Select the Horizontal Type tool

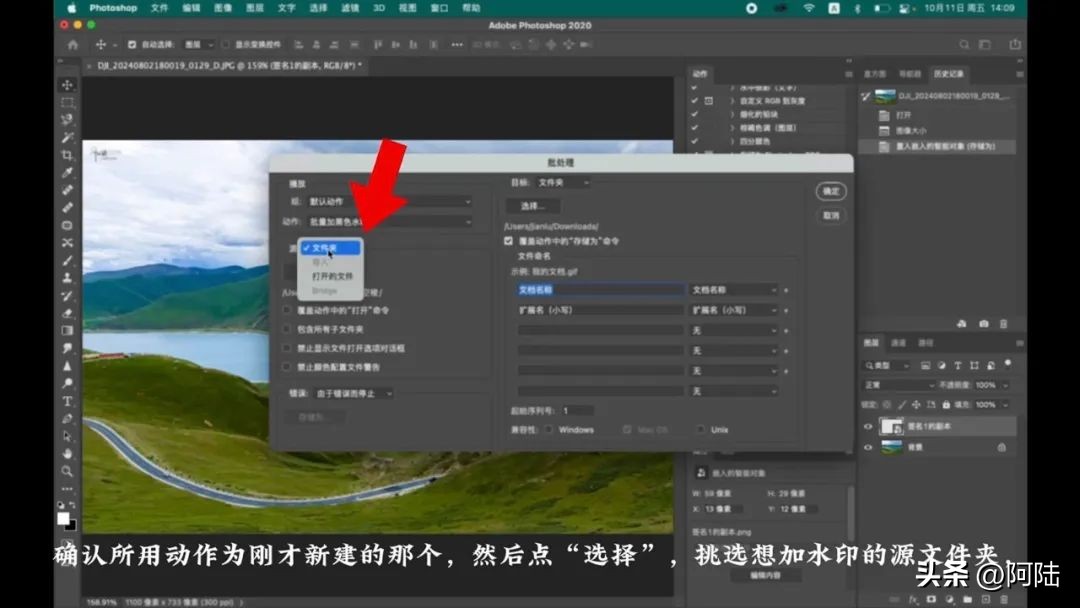(x=68, y=401)
